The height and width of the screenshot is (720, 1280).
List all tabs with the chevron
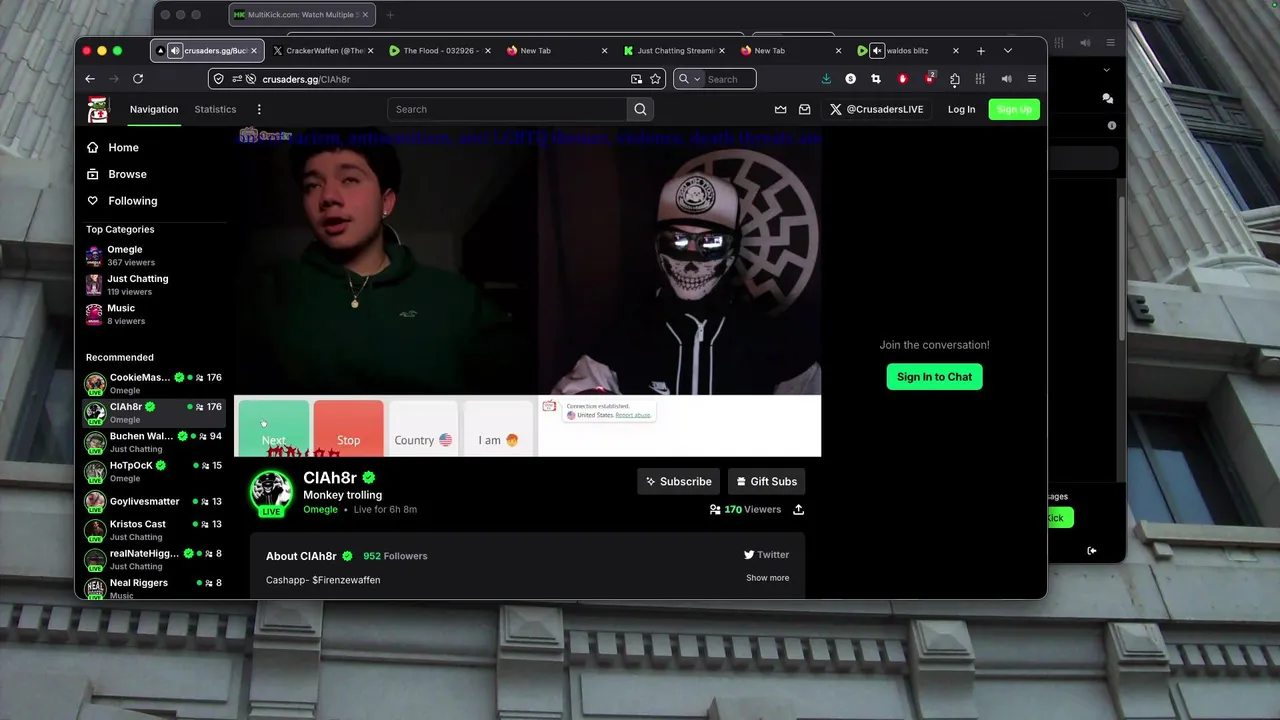tap(1007, 50)
